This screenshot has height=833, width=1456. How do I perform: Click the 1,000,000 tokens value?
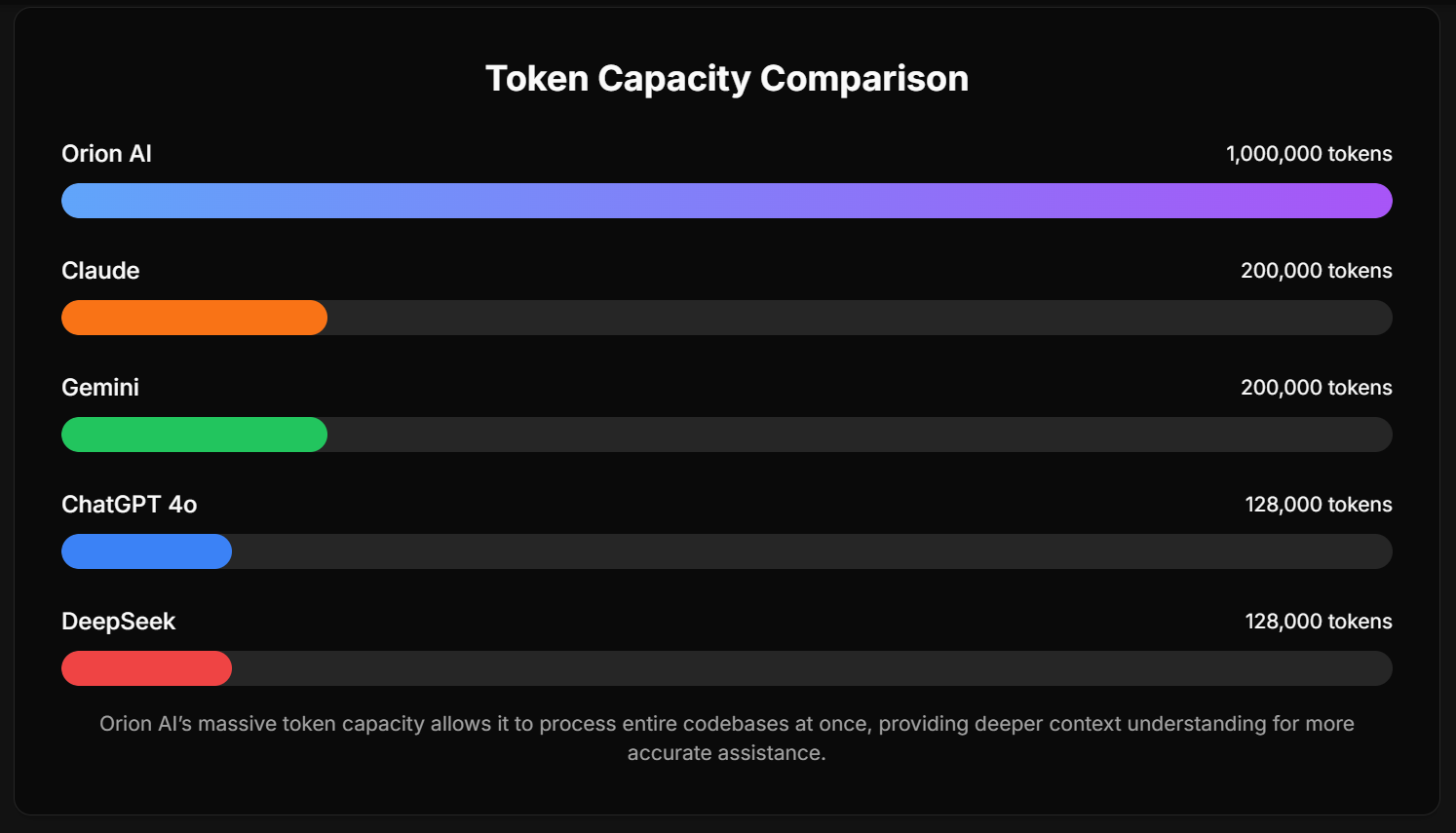1309,154
